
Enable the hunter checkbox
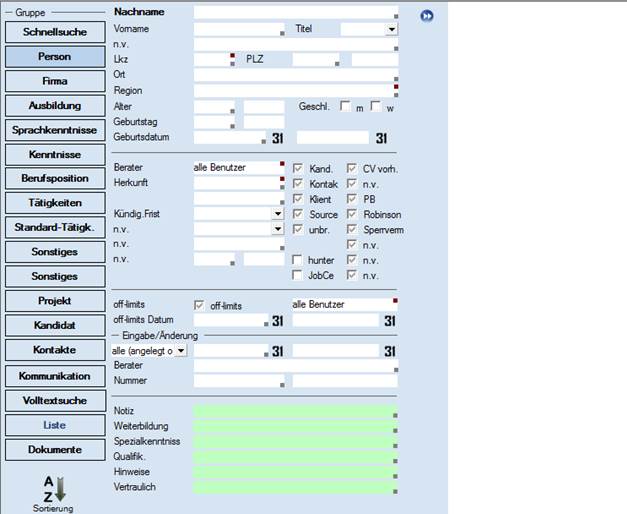(x=298, y=260)
